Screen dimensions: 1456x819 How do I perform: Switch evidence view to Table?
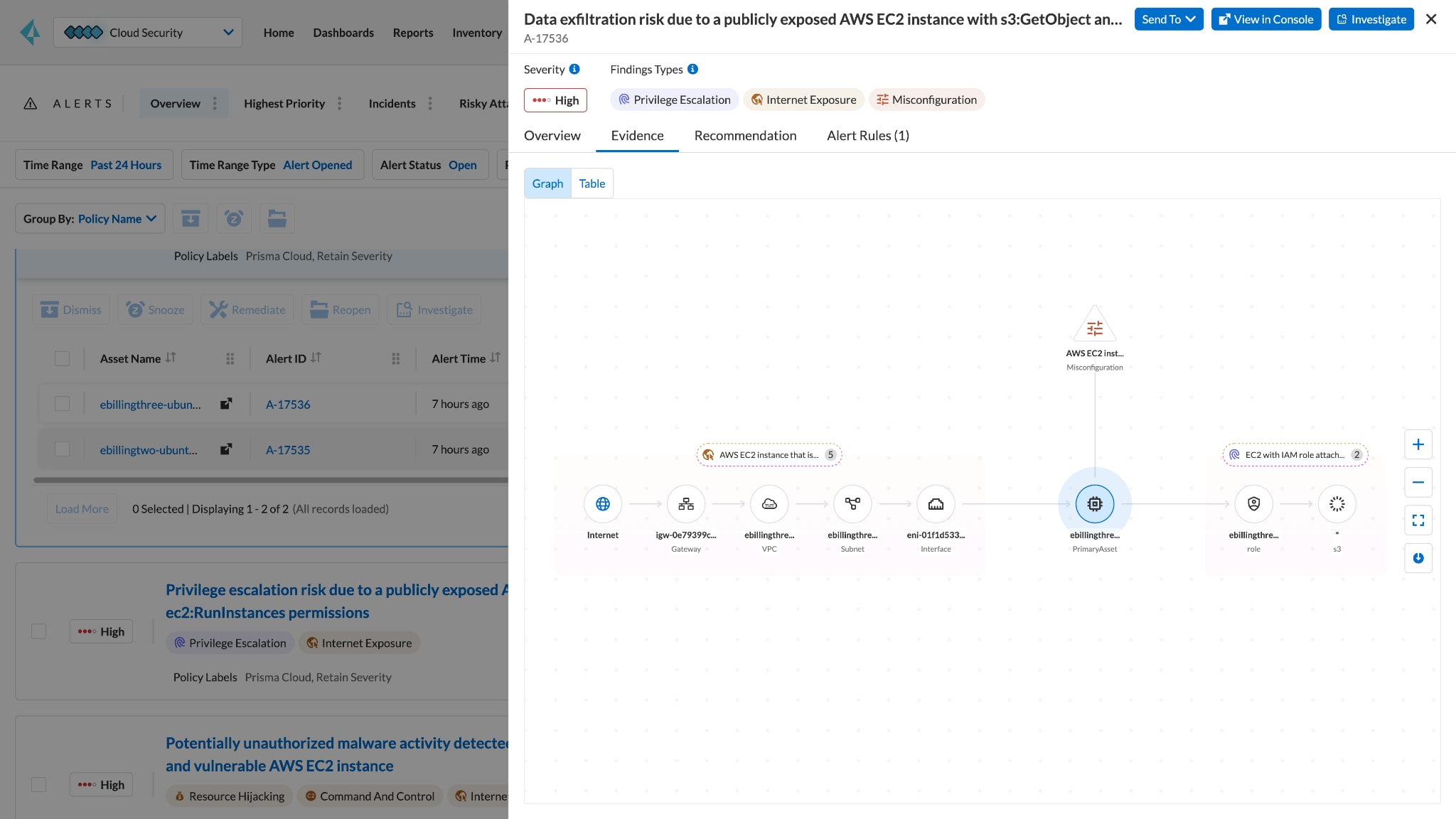point(592,183)
